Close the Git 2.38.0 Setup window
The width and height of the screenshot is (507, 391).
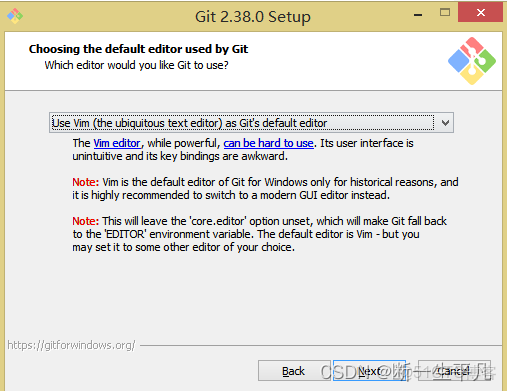click(x=480, y=13)
